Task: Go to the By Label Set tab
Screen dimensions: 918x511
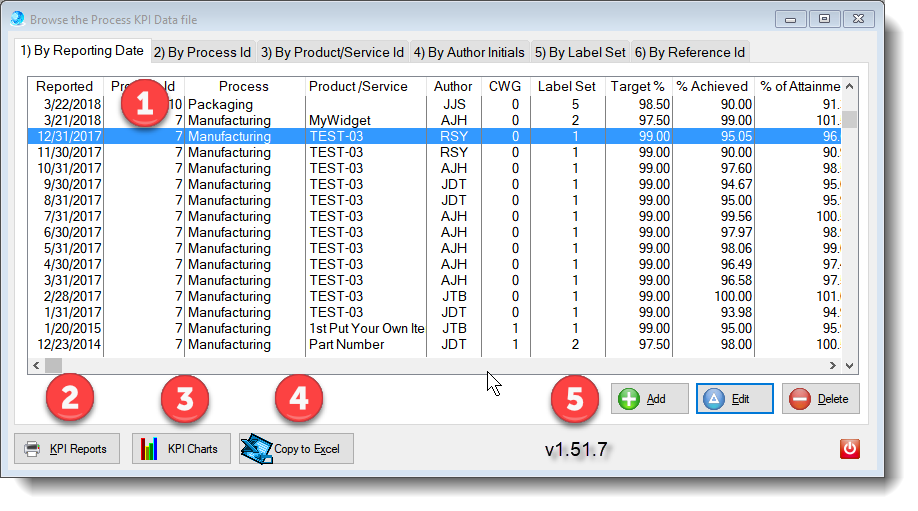Action: 579,52
